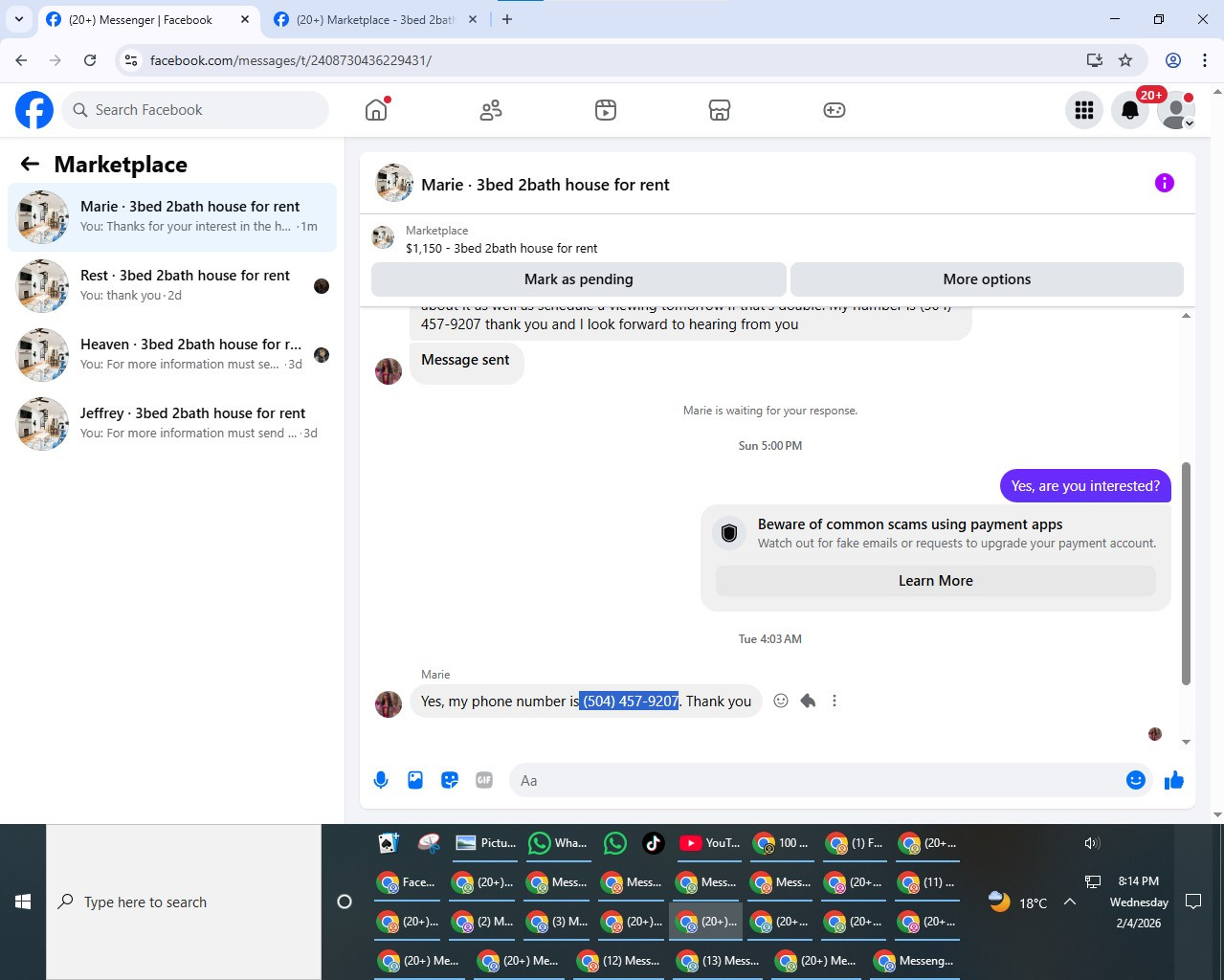The width and height of the screenshot is (1224, 980).
Task: Click the Learn More scam warning button
Action: coord(936,581)
